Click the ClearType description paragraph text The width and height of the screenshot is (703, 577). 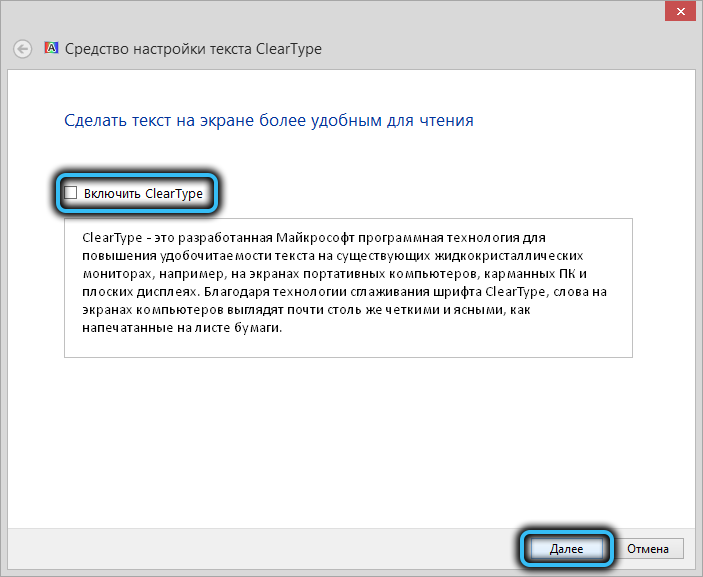[x=344, y=283]
